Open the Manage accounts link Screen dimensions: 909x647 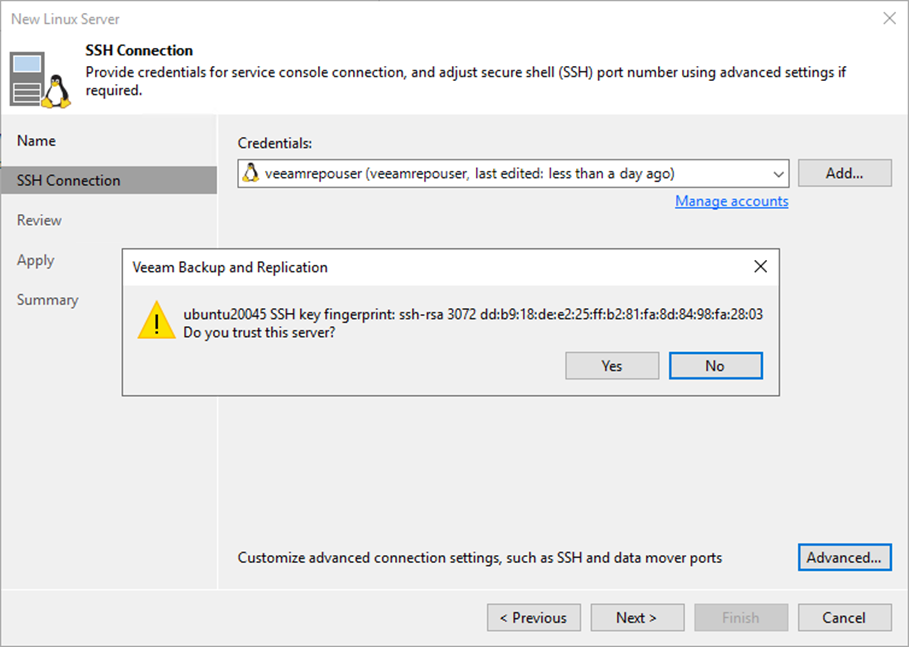point(732,201)
